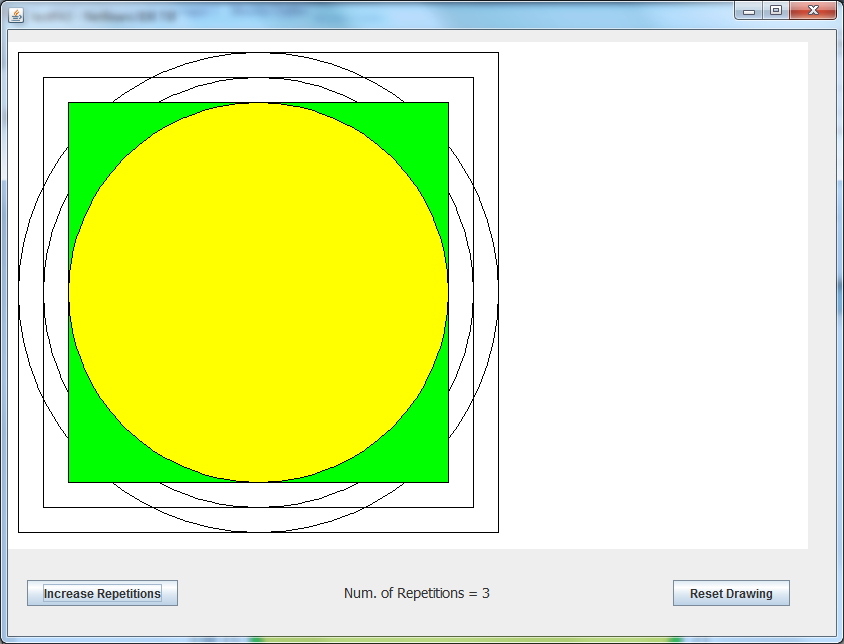Maximize the drawing window
Viewport: 844px width, 644px height.
pyautogui.click(x=775, y=10)
